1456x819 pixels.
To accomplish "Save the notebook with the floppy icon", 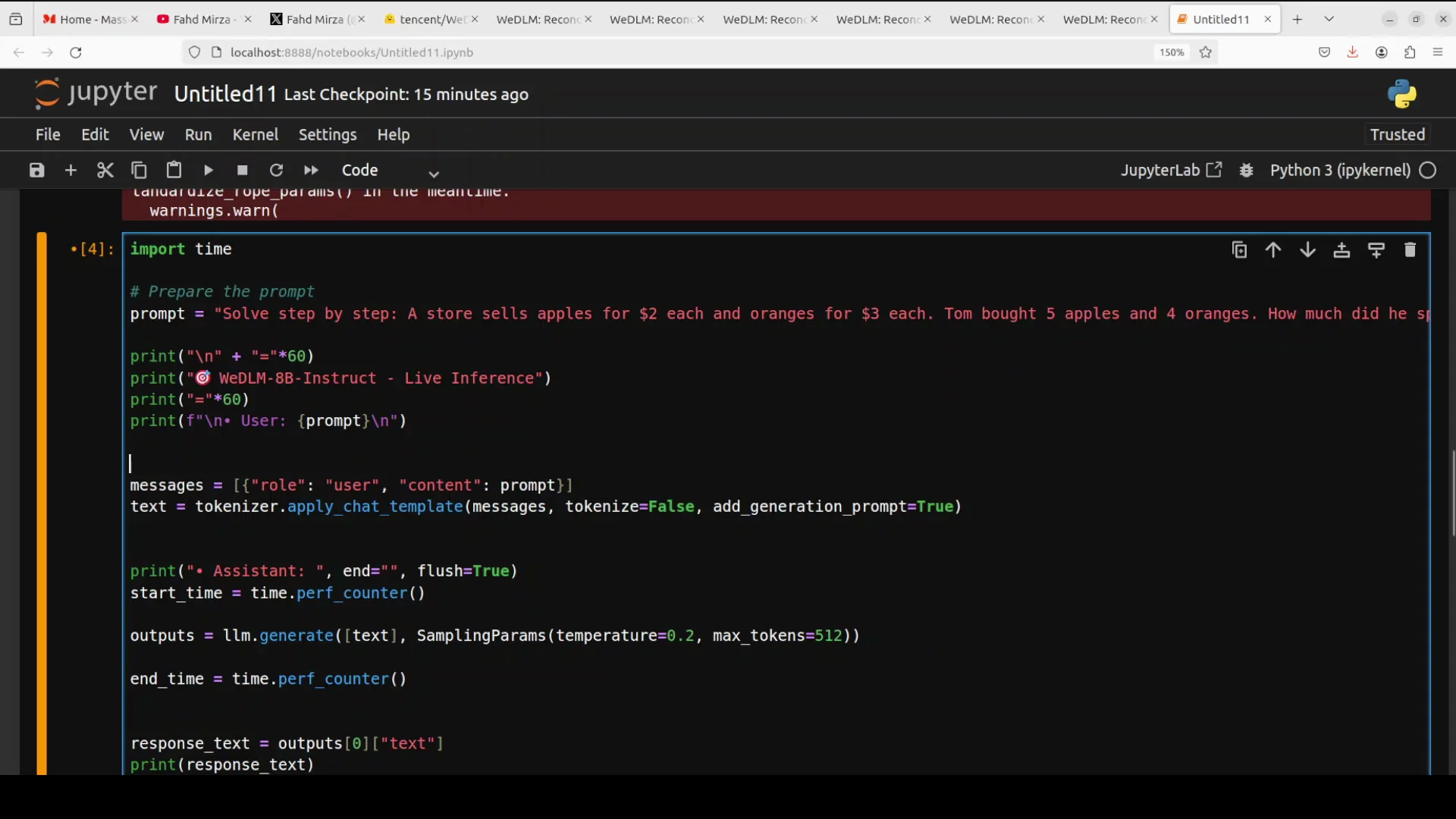I will click(36, 171).
